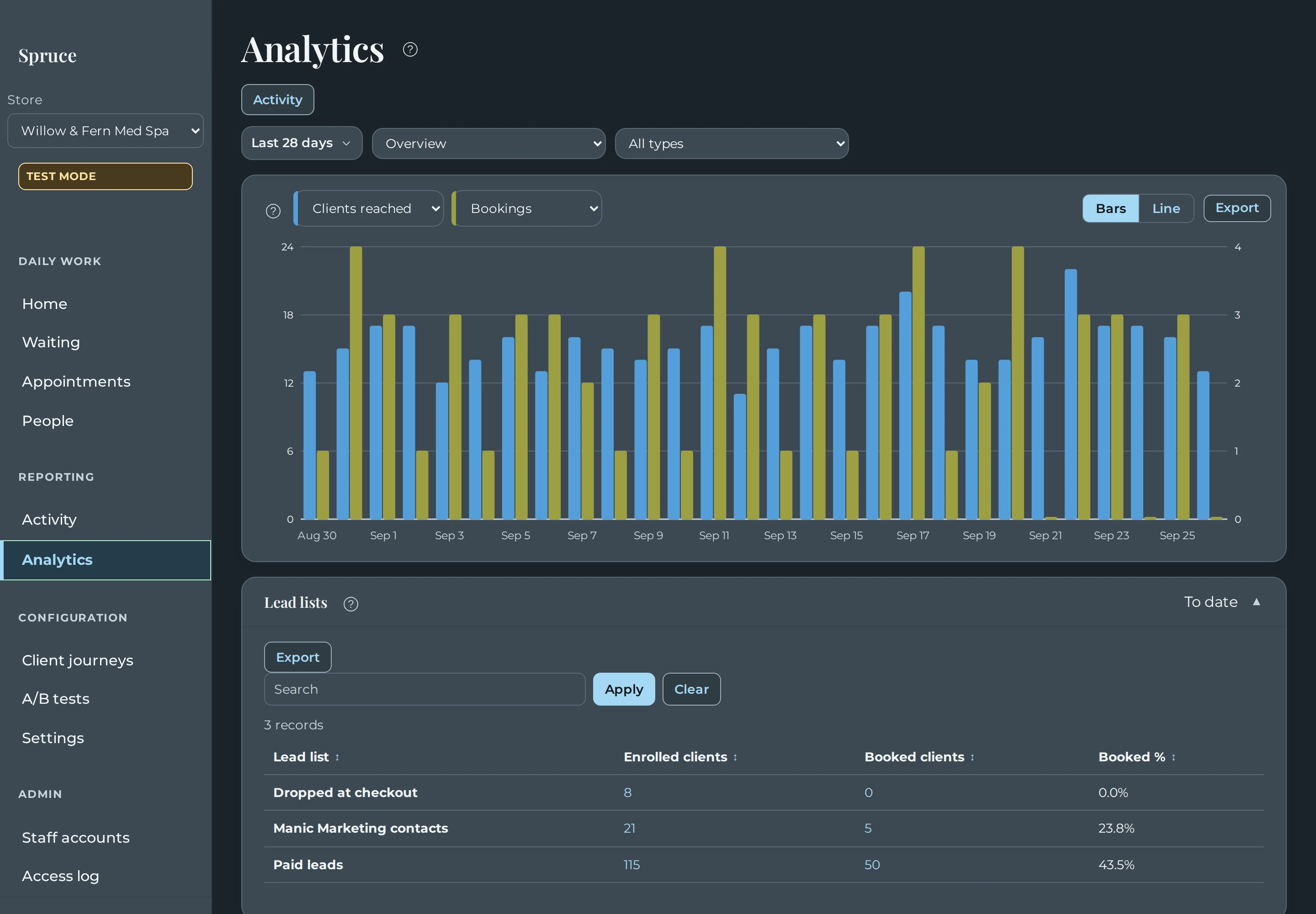Click the 43.5% booked value for Paid leads
Screen dimensions: 1316x914
pyautogui.click(x=1116, y=865)
